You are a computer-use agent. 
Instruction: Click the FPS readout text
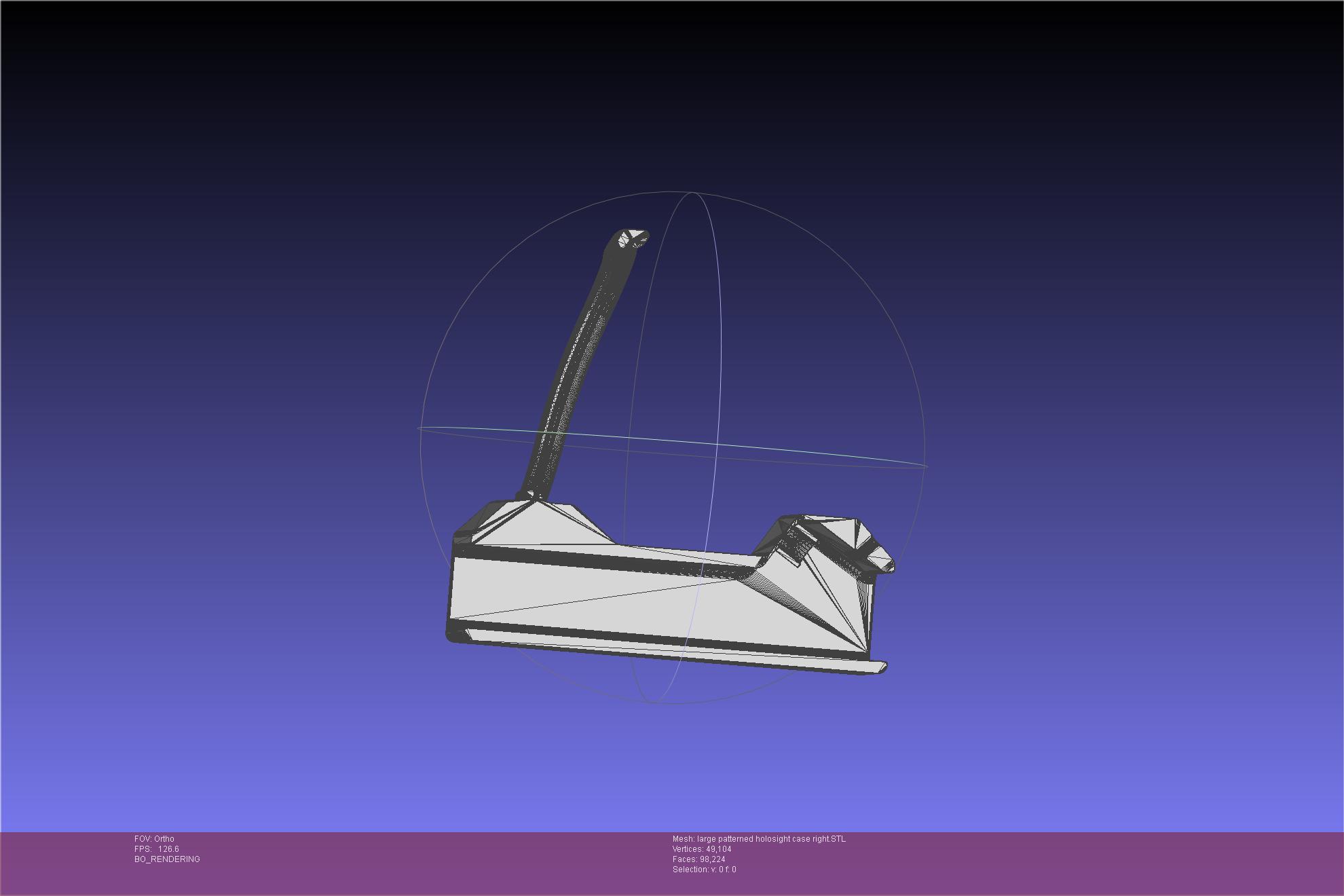click(157, 849)
